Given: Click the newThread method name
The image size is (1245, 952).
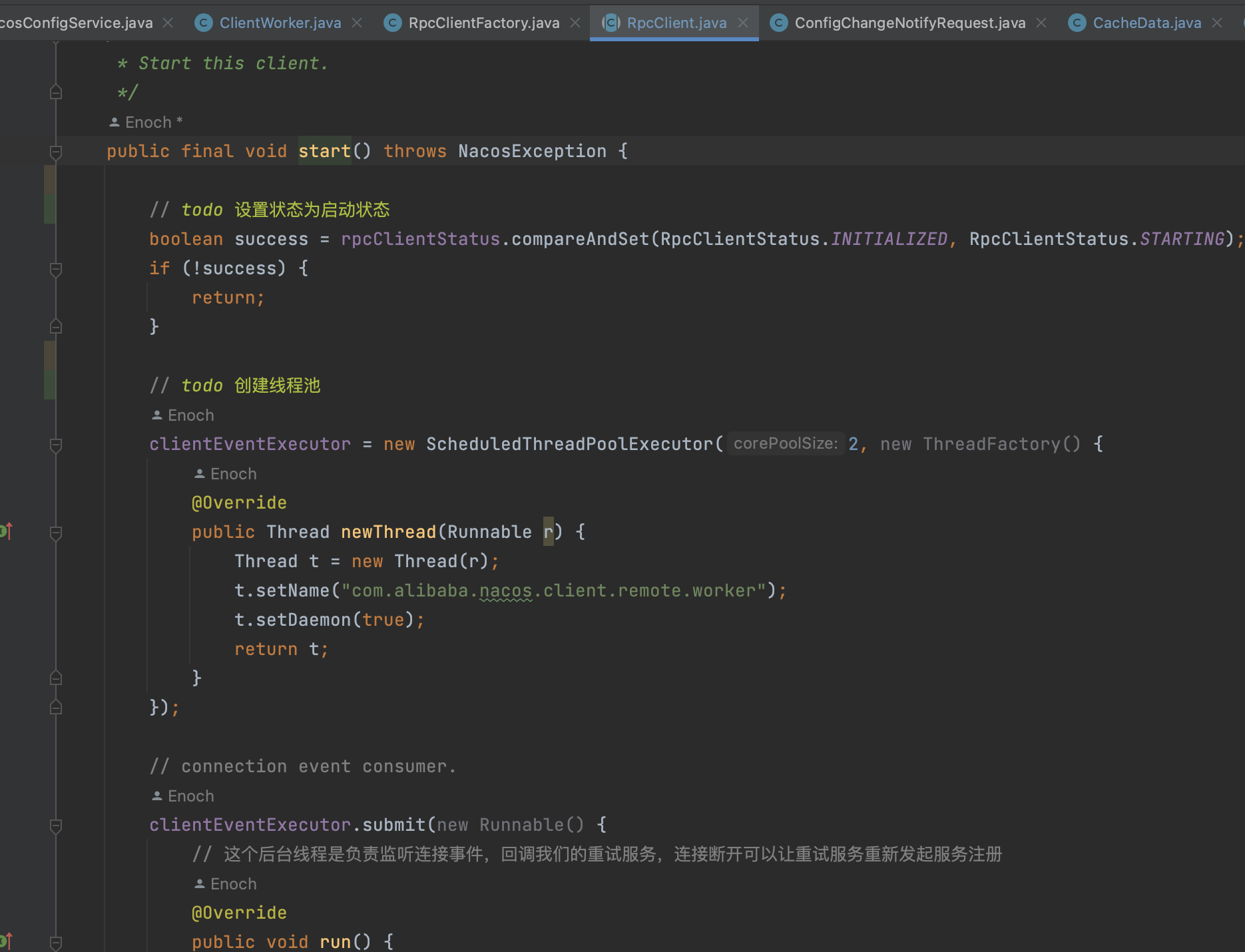Looking at the screenshot, I should pyautogui.click(x=388, y=532).
